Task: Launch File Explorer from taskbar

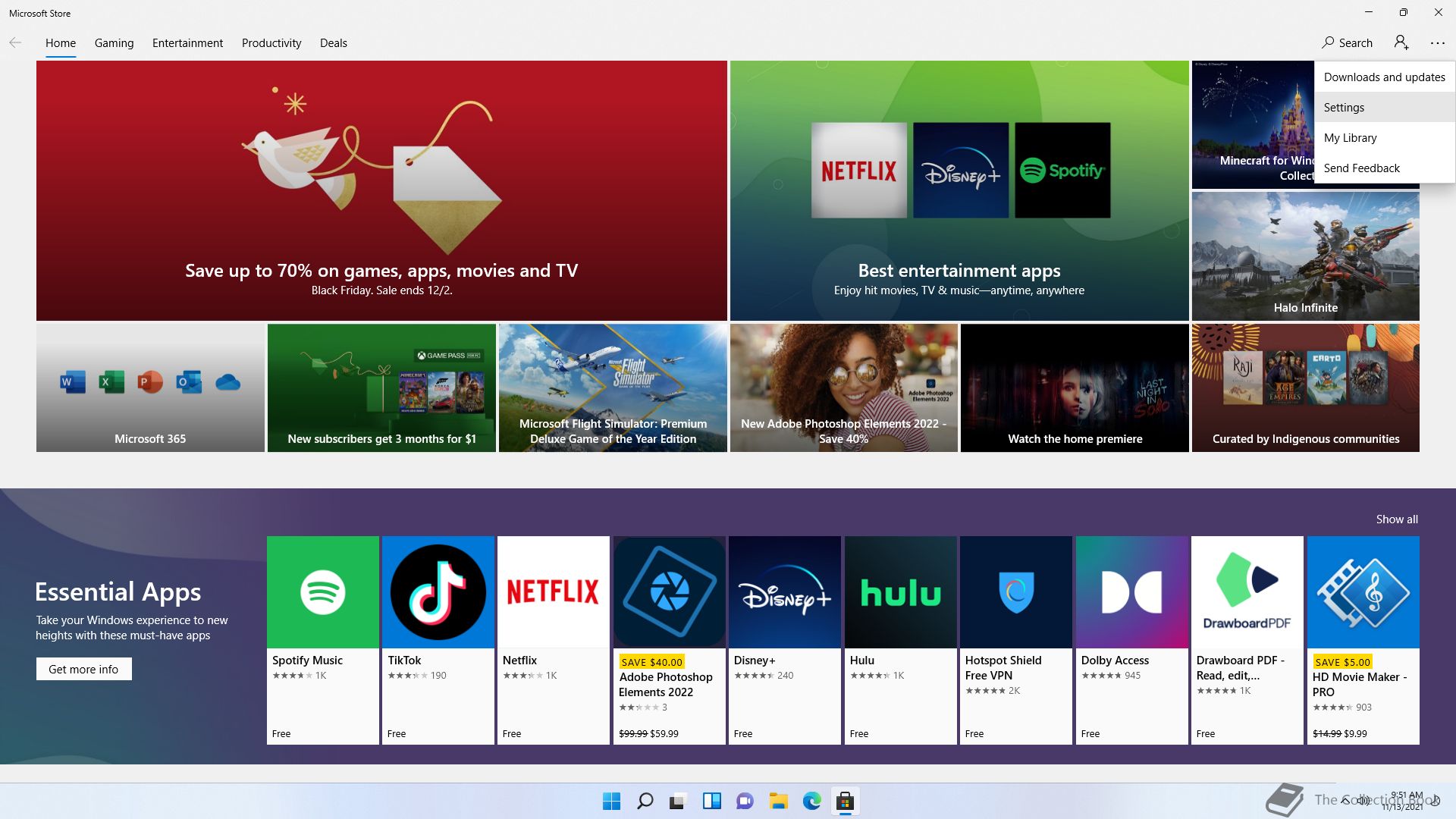Action: tap(778, 801)
